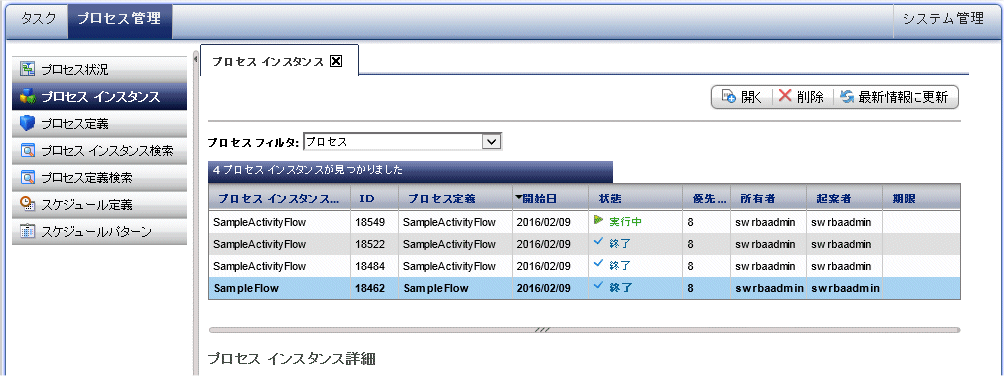Click the プロセス状況 sidebar icon
Screen dimensions: 1004x376
pyautogui.click(x=27, y=69)
